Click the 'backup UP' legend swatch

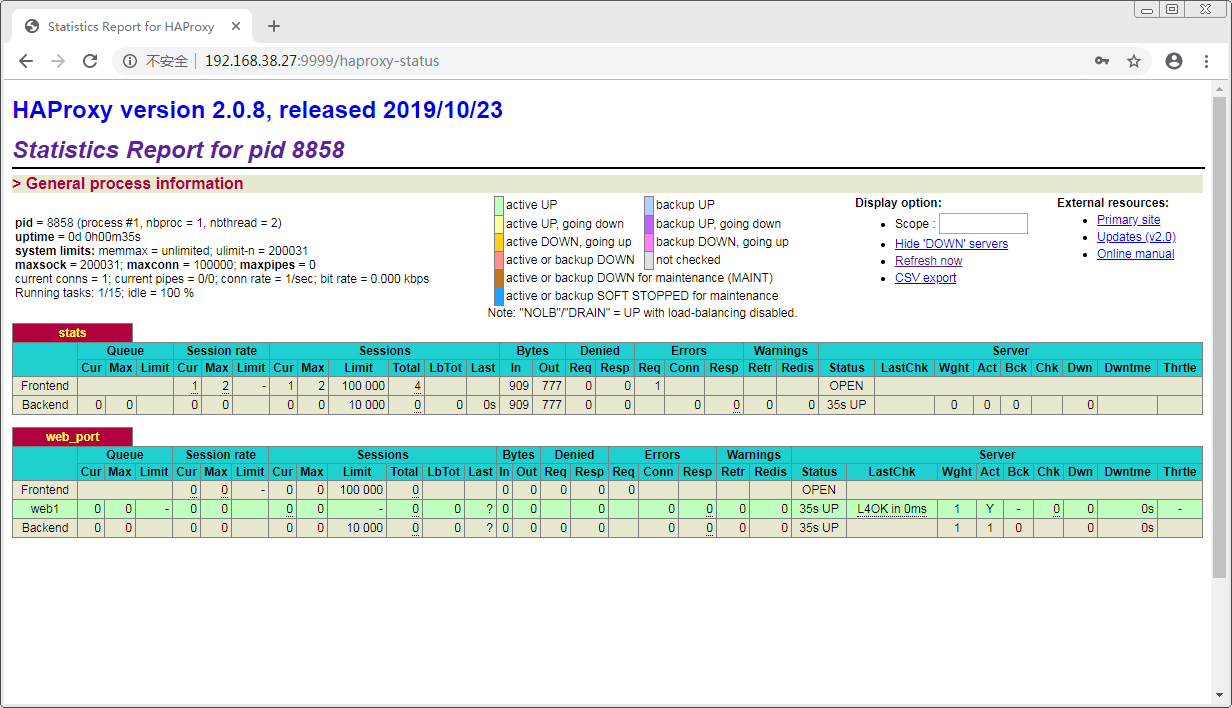[x=649, y=205]
